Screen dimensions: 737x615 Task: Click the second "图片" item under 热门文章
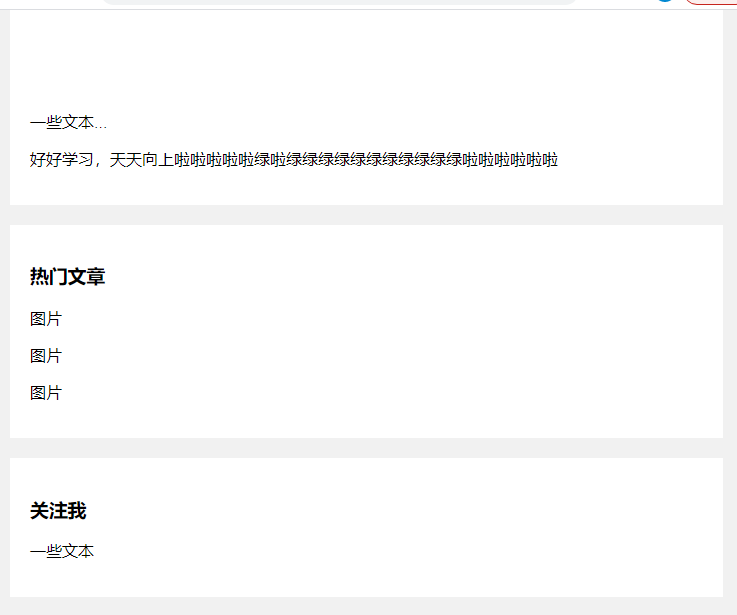tap(46, 356)
